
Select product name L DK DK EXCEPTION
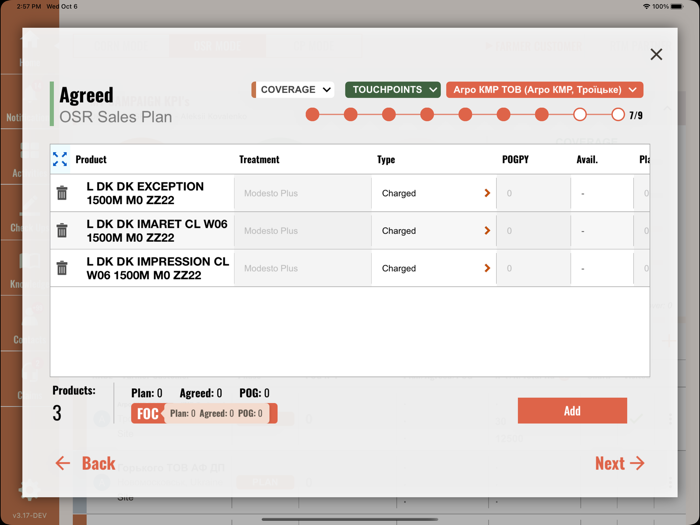(145, 193)
